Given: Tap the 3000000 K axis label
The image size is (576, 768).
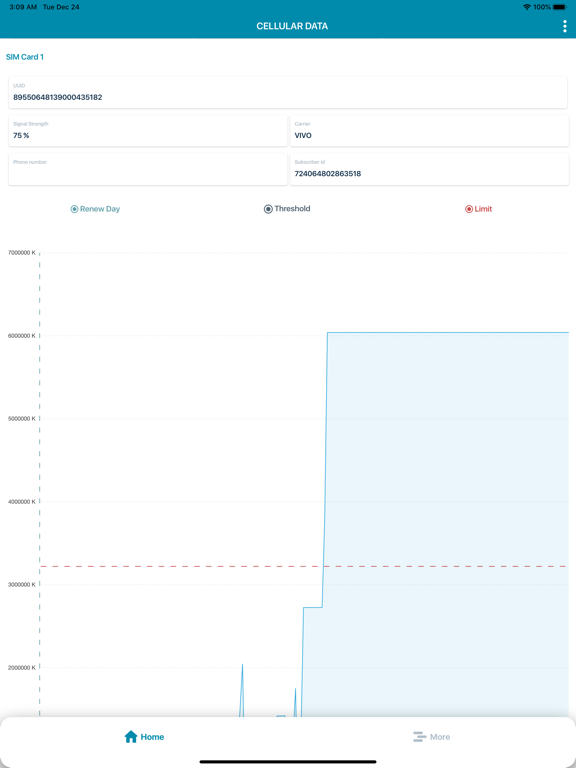Looking at the screenshot, I should tap(22, 584).
